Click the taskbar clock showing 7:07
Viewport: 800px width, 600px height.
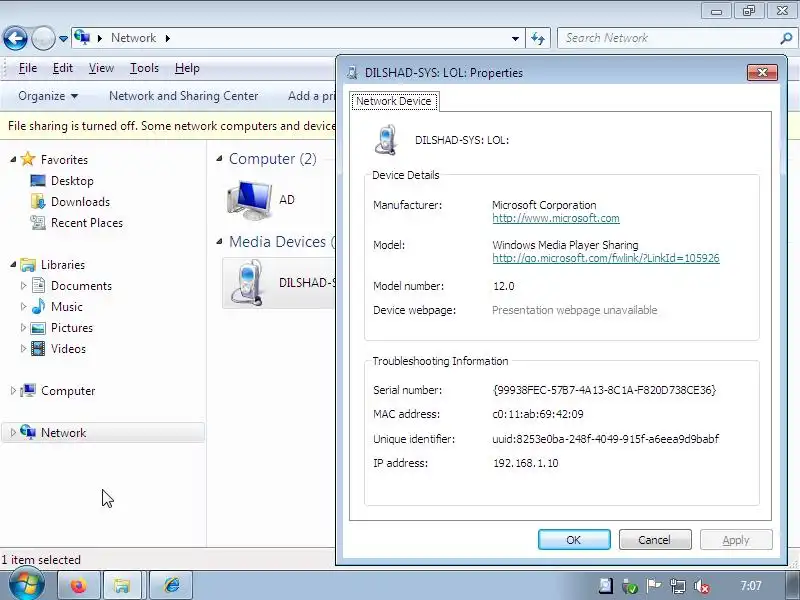(x=751, y=586)
